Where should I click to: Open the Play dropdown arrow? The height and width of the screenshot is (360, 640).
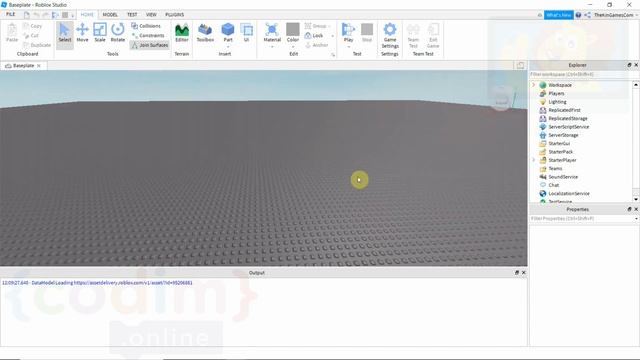click(348, 47)
